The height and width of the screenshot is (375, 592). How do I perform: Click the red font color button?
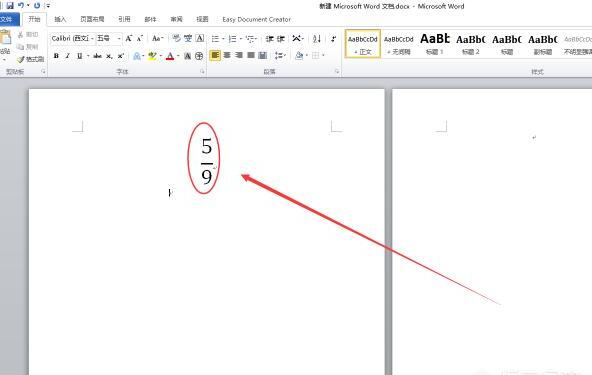[x=170, y=56]
